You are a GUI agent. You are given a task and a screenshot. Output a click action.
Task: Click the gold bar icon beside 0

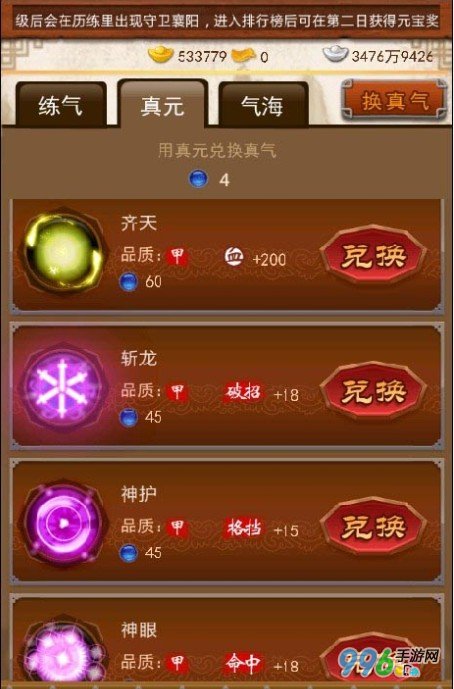[x=243, y=56]
